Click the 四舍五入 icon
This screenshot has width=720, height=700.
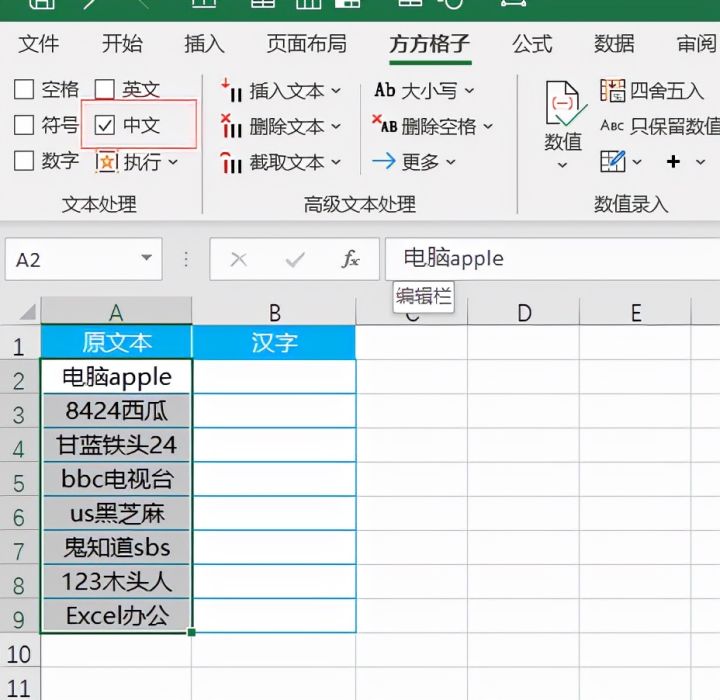pyautogui.click(x=613, y=90)
